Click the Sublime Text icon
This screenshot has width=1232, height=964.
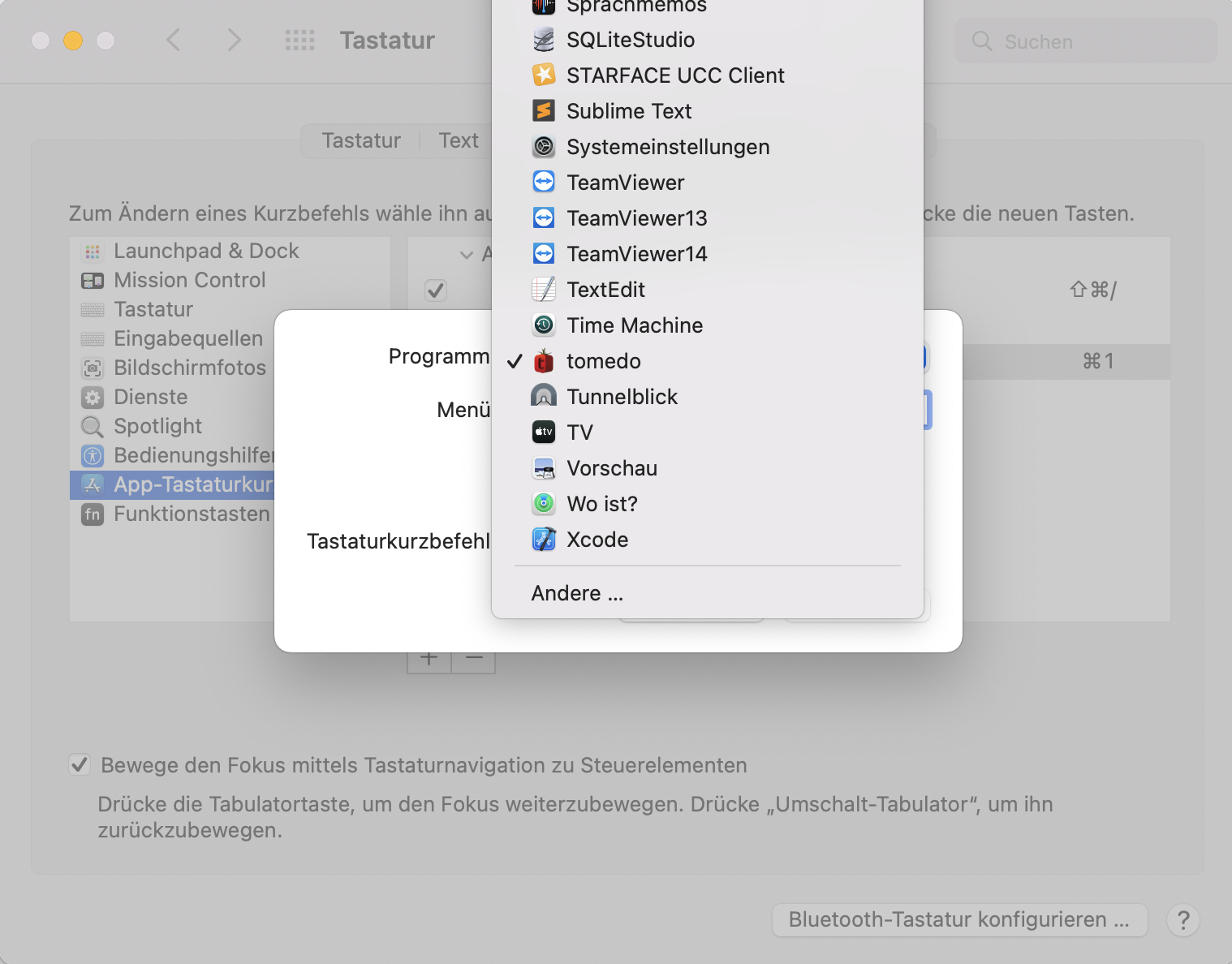coord(544,111)
